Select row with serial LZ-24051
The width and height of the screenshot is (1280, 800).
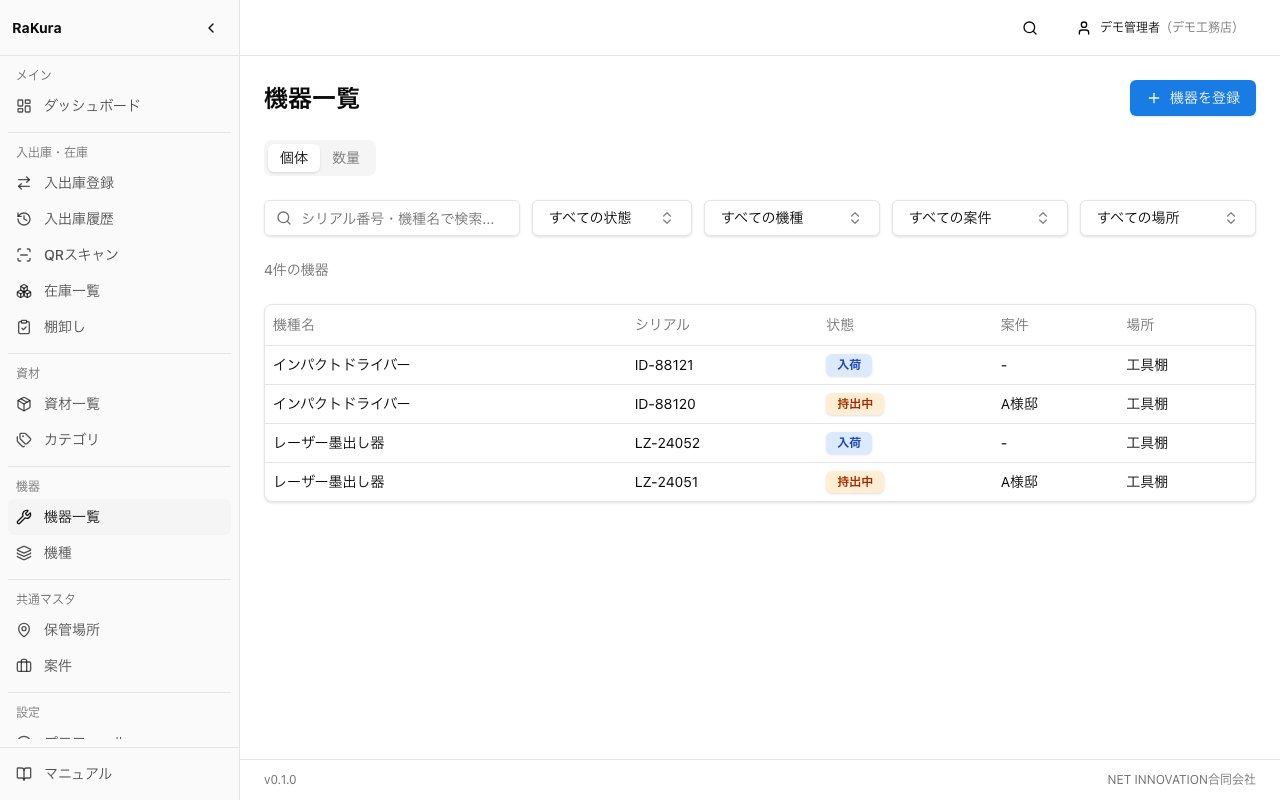tap(760, 482)
